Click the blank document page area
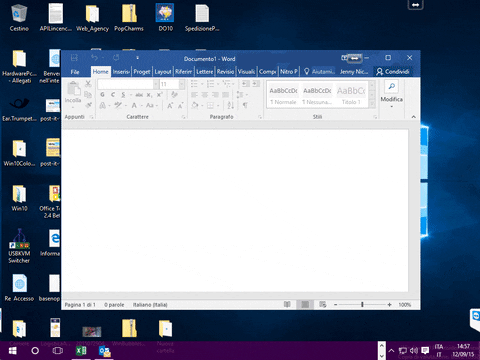 [x=235, y=211]
